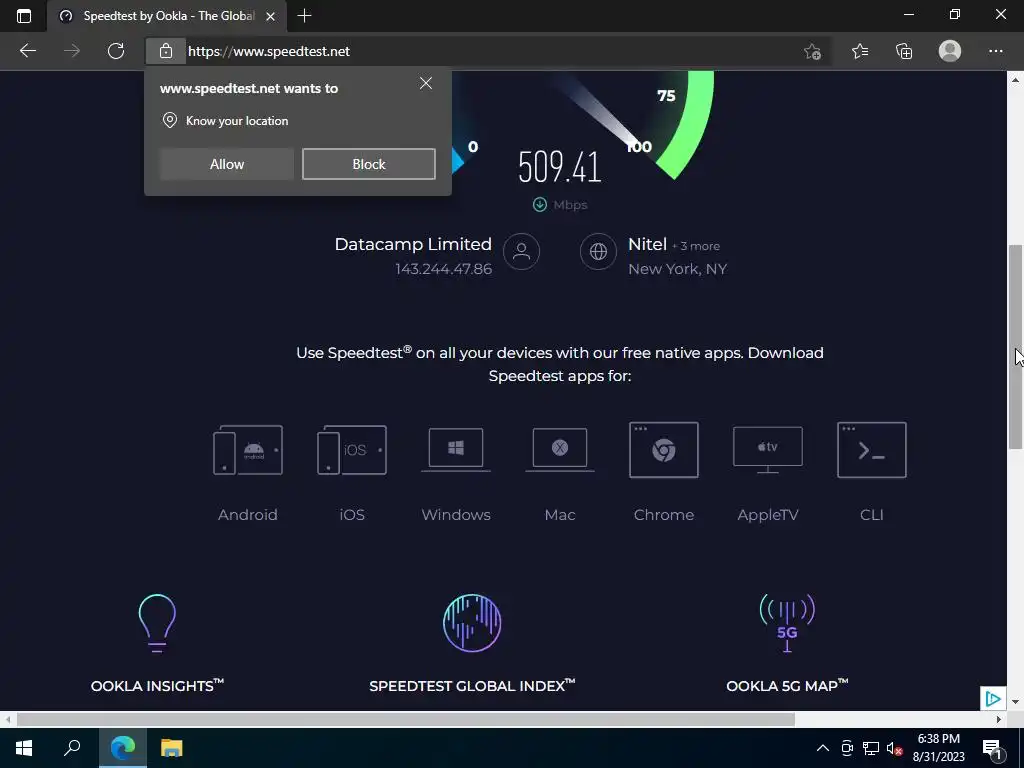Open the Mac app download icon
Viewport: 1024px width, 768px height.
click(560, 450)
